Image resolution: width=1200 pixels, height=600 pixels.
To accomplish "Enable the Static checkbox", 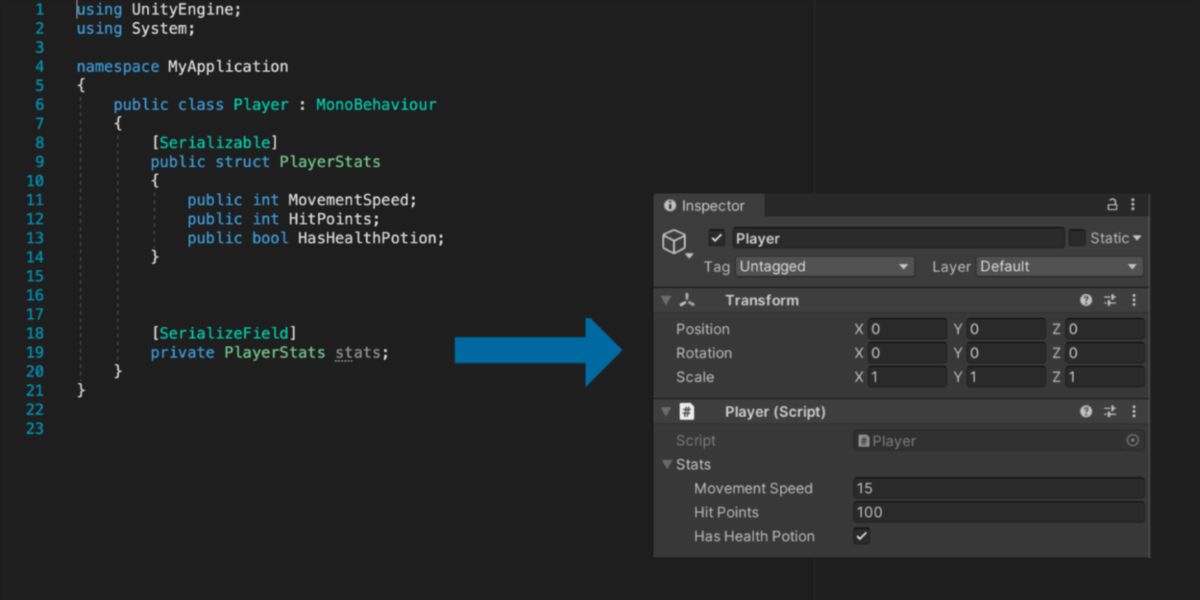I will (1077, 238).
